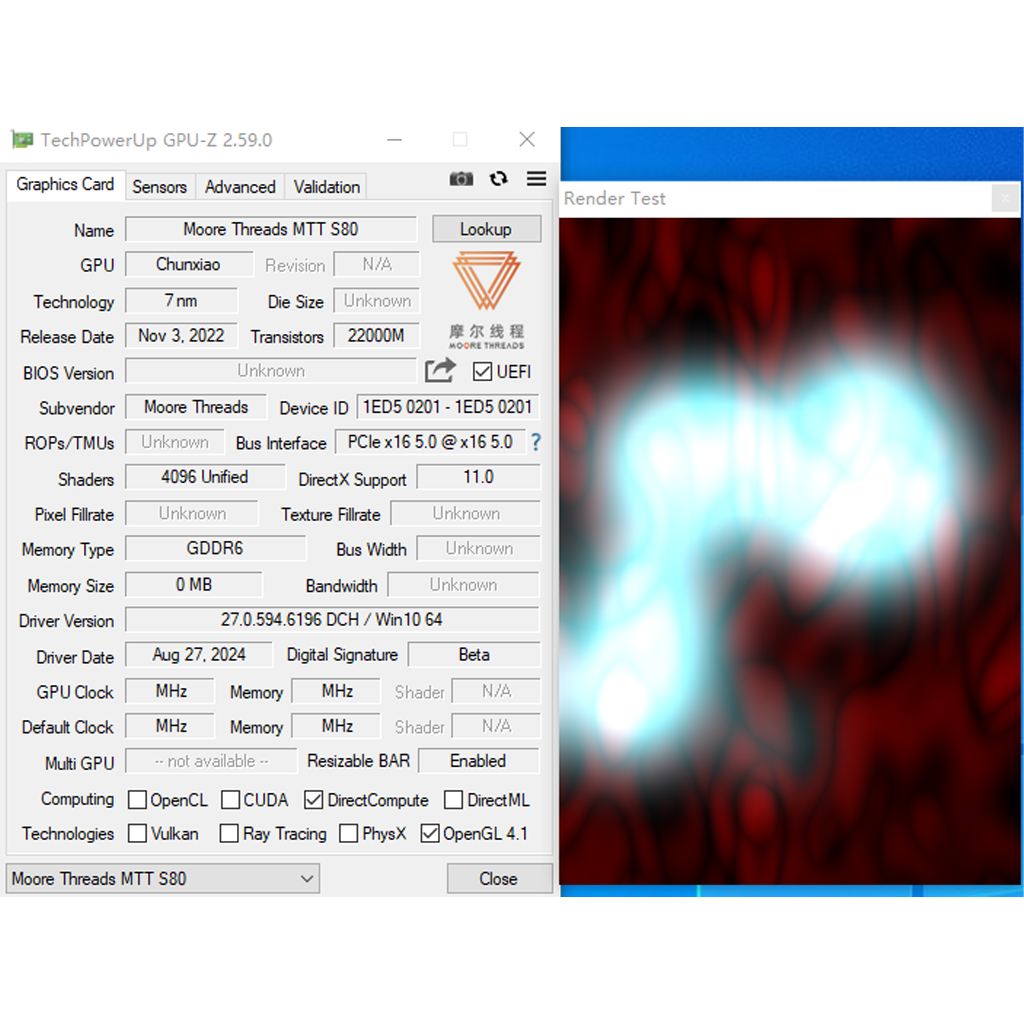This screenshot has width=1024, height=1024.
Task: Click the Driver Version field
Action: (331, 620)
